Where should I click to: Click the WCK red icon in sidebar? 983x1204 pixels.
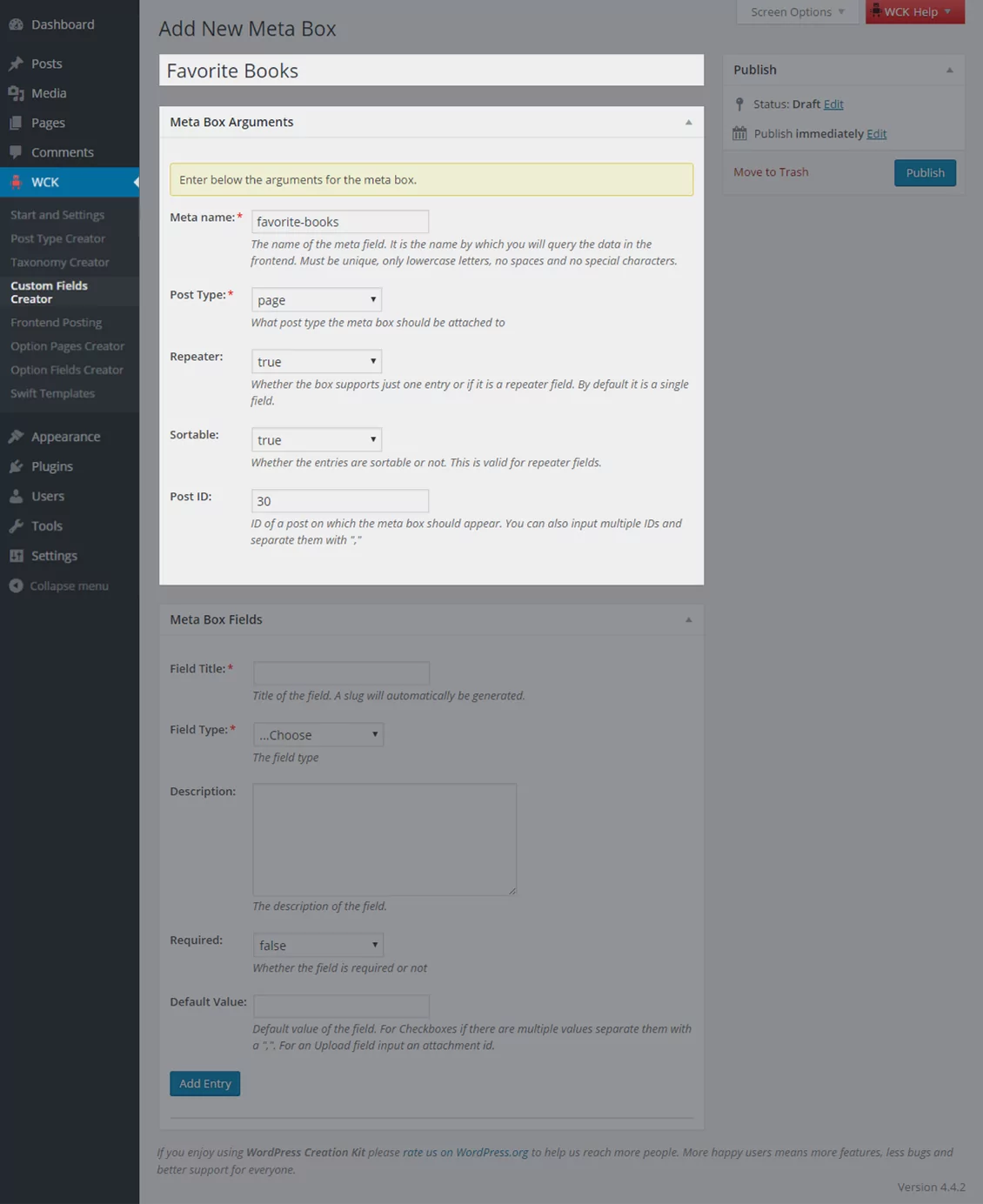[16, 182]
